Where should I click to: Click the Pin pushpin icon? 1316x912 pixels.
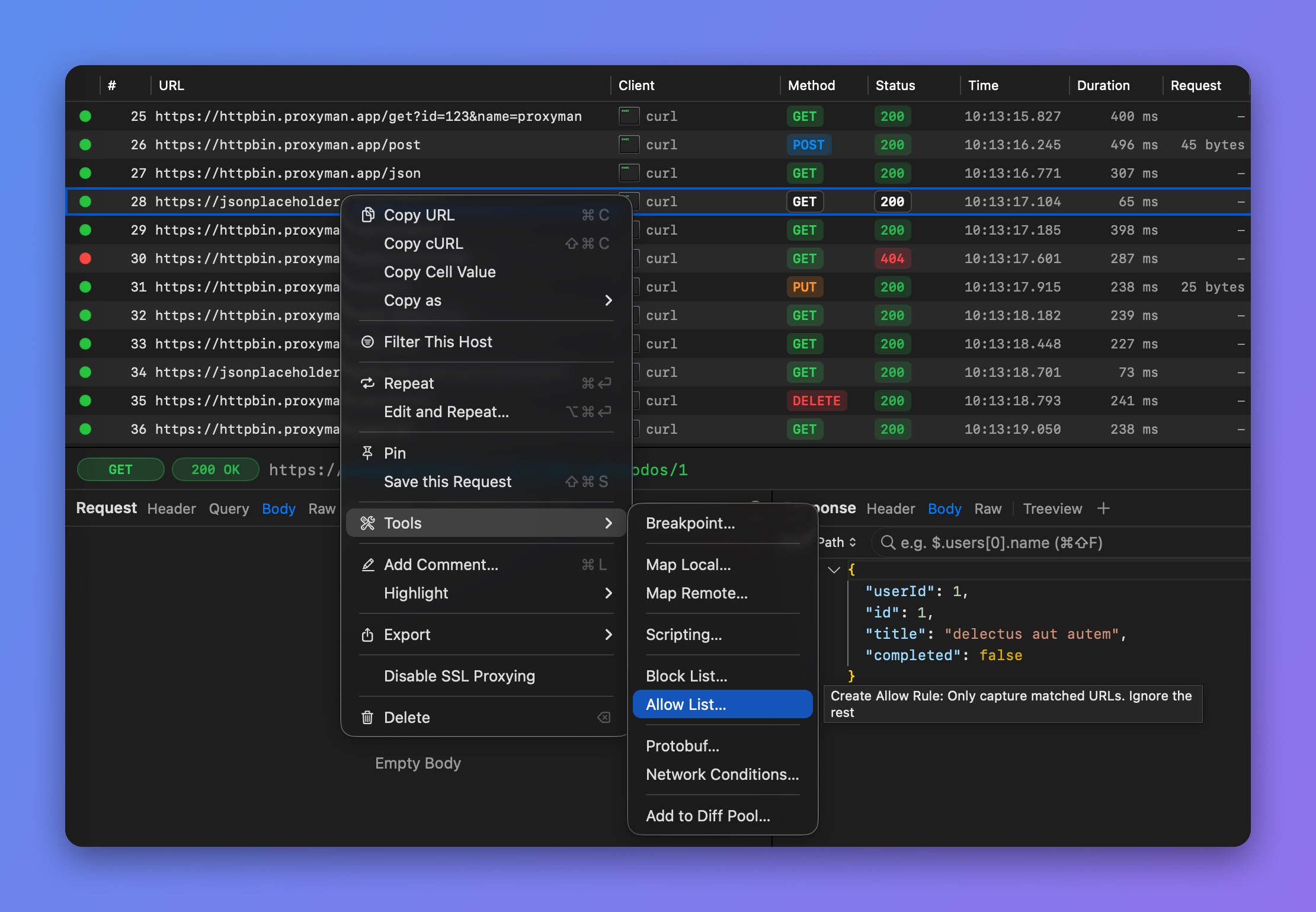(368, 453)
